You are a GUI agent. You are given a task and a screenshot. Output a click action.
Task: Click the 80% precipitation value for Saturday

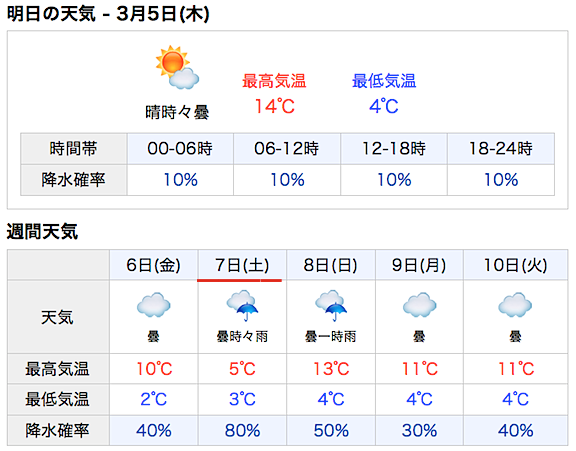click(x=242, y=430)
